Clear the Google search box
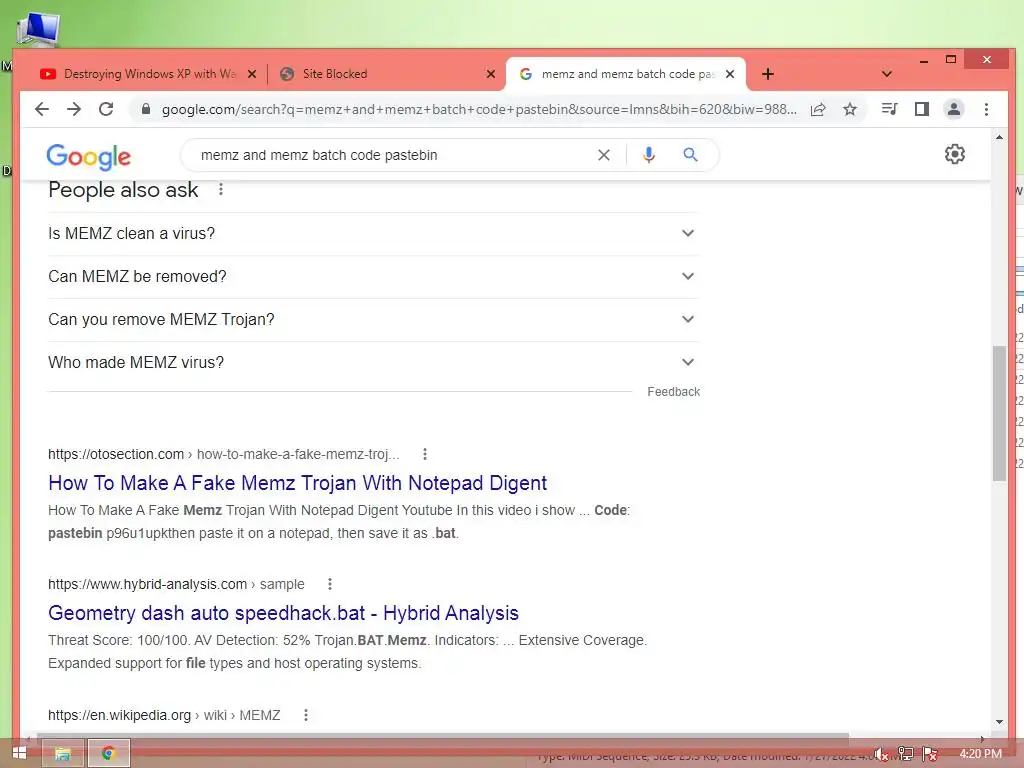 pos(604,155)
